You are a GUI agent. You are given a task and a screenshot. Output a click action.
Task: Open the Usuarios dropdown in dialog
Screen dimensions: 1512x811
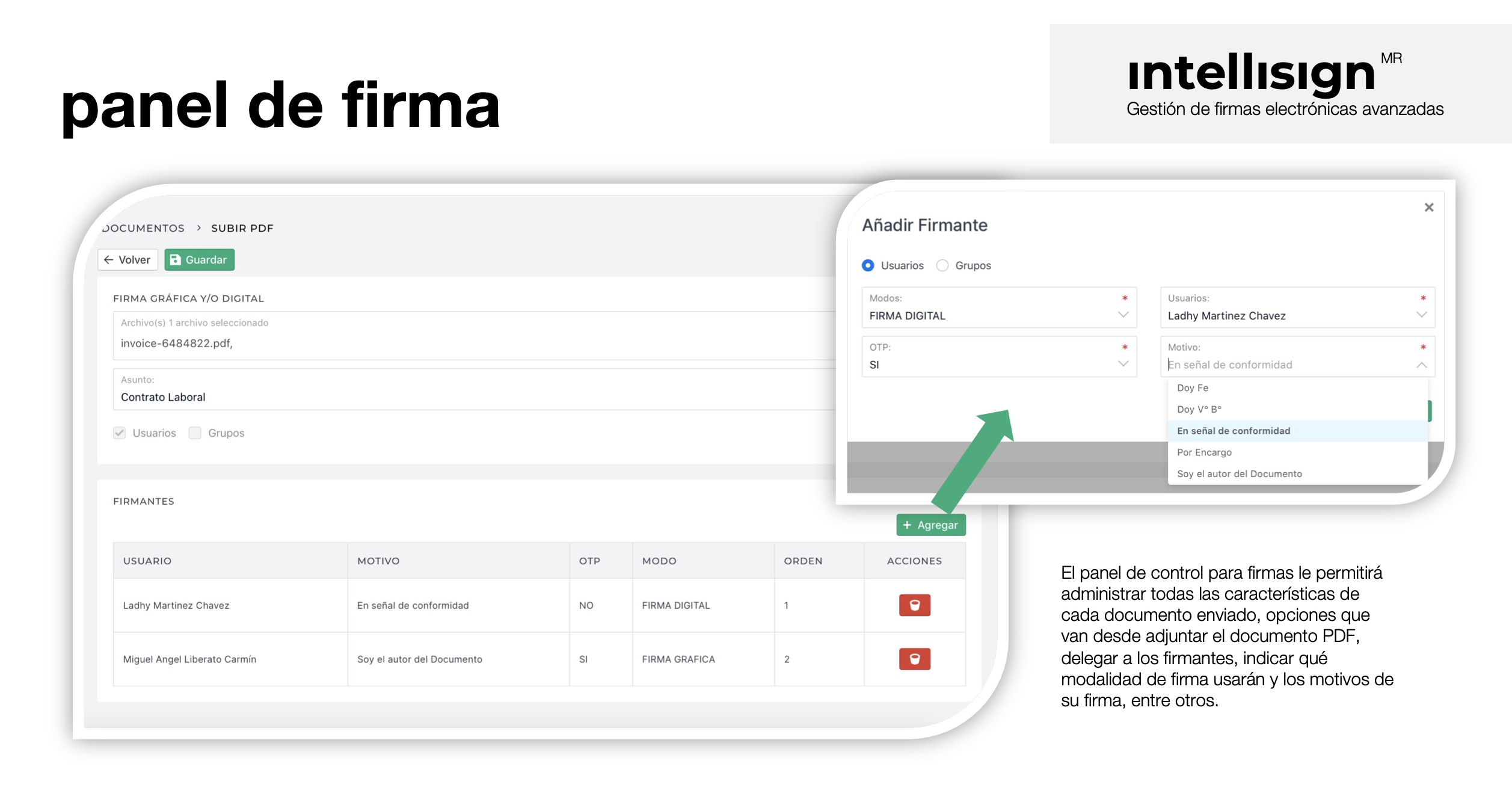[1421, 315]
